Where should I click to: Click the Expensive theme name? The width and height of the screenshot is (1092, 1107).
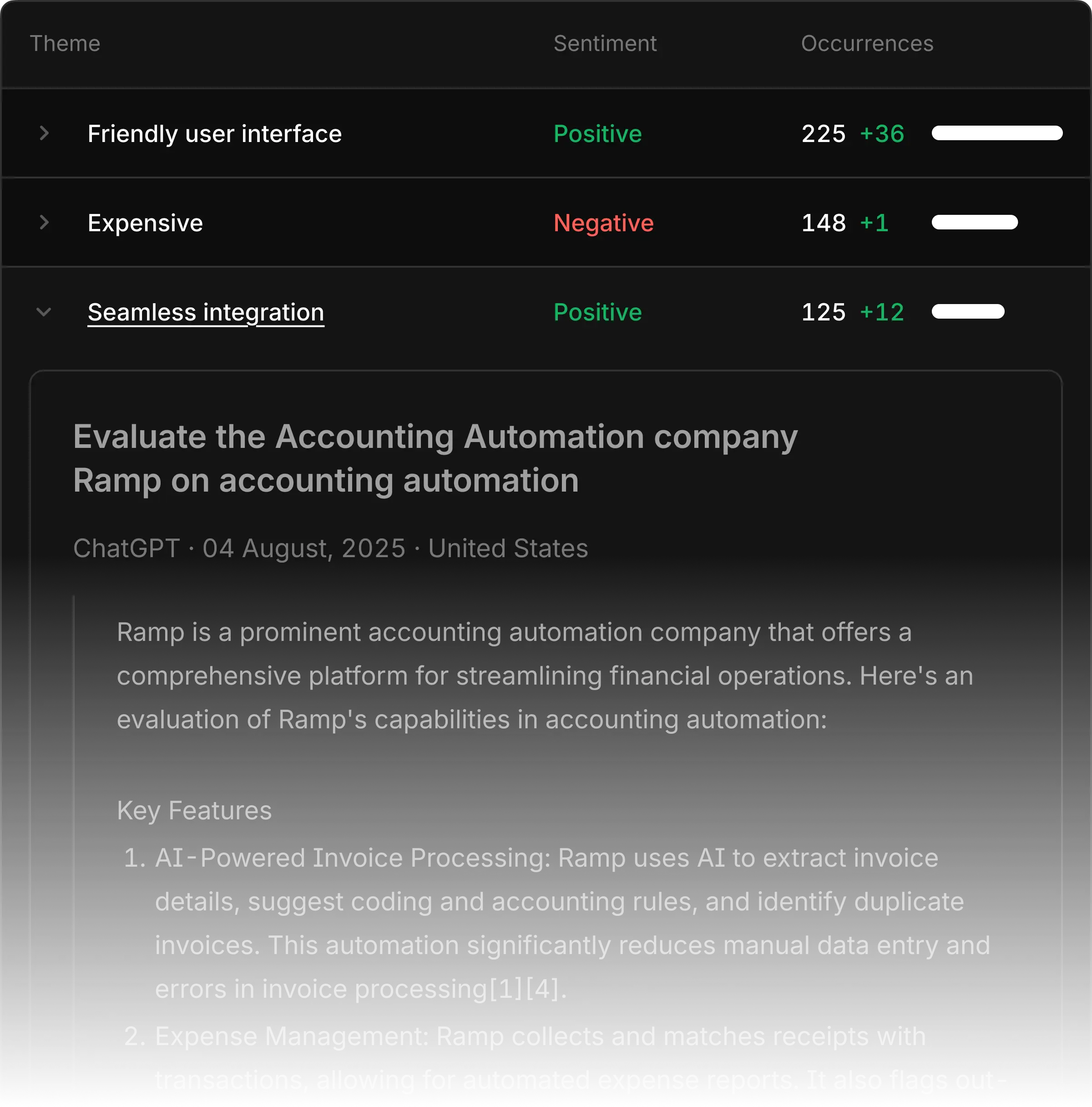click(x=145, y=223)
